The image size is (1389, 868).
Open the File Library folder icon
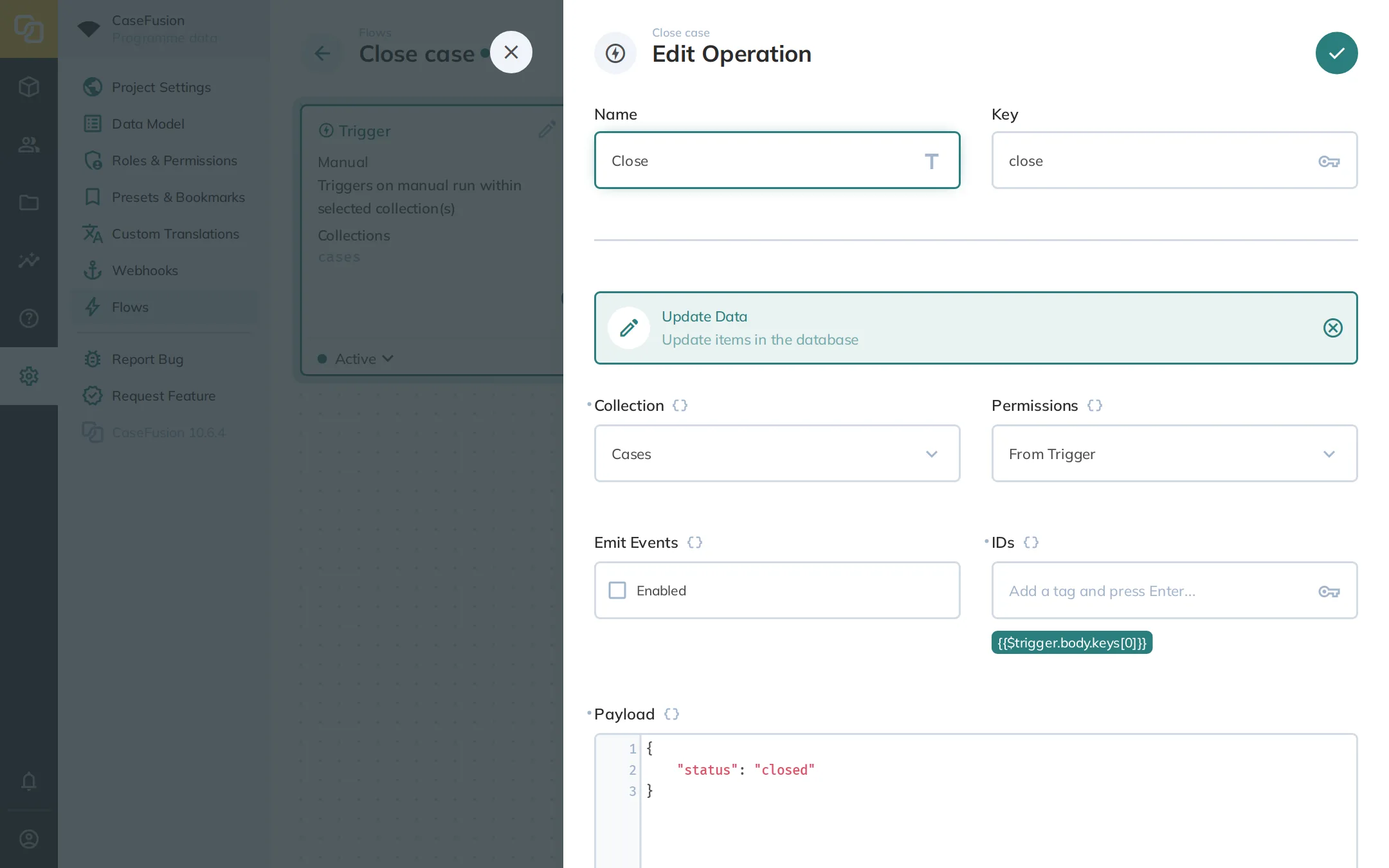click(x=29, y=203)
